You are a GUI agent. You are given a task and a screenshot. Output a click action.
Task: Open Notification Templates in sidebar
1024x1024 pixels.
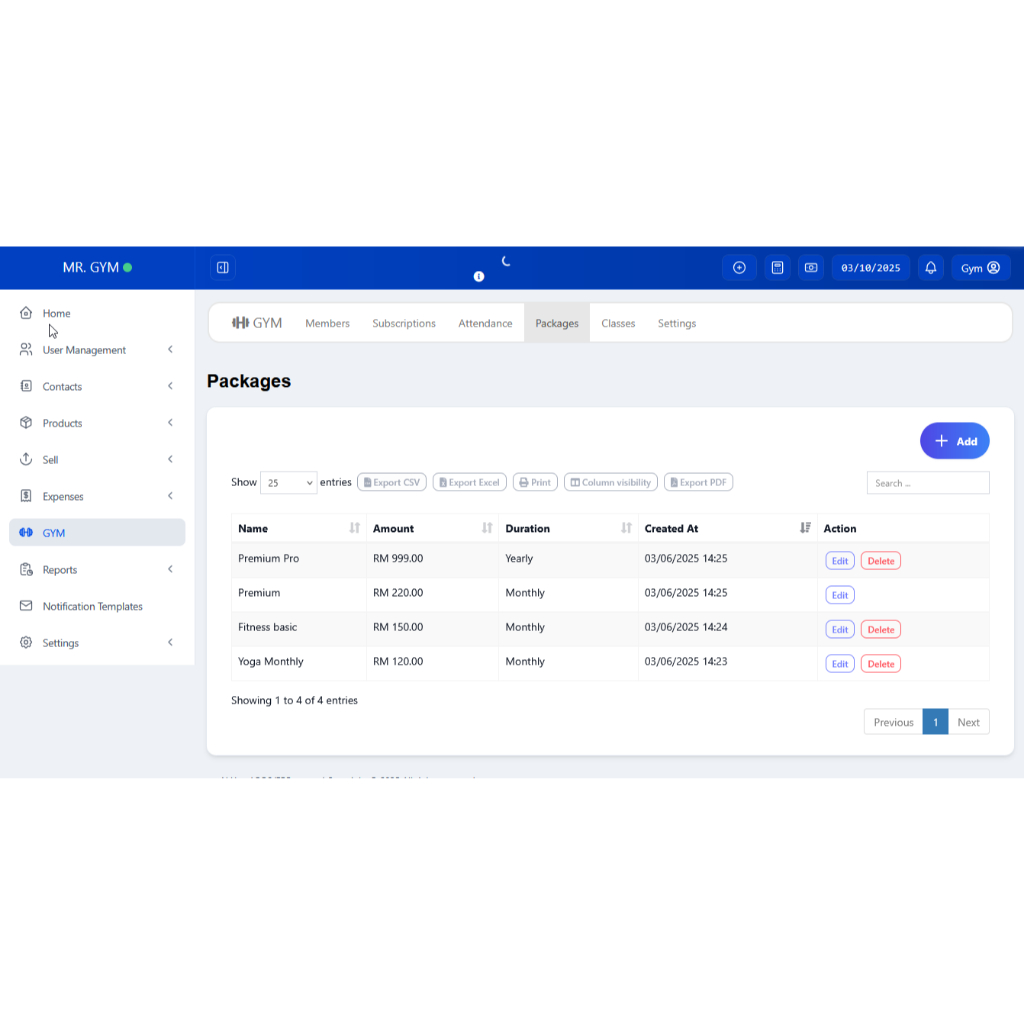pos(92,606)
